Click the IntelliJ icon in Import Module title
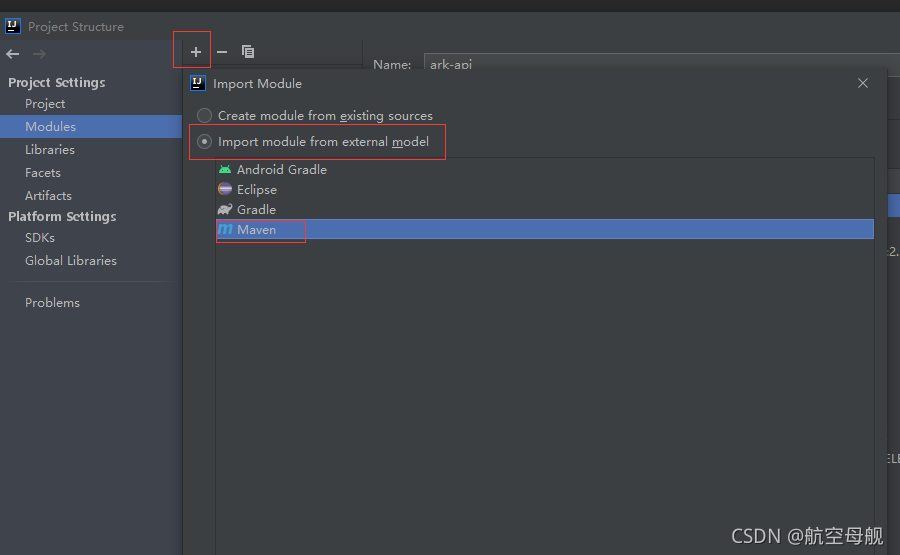Screen dimensions: 900x555 [x=198, y=83]
